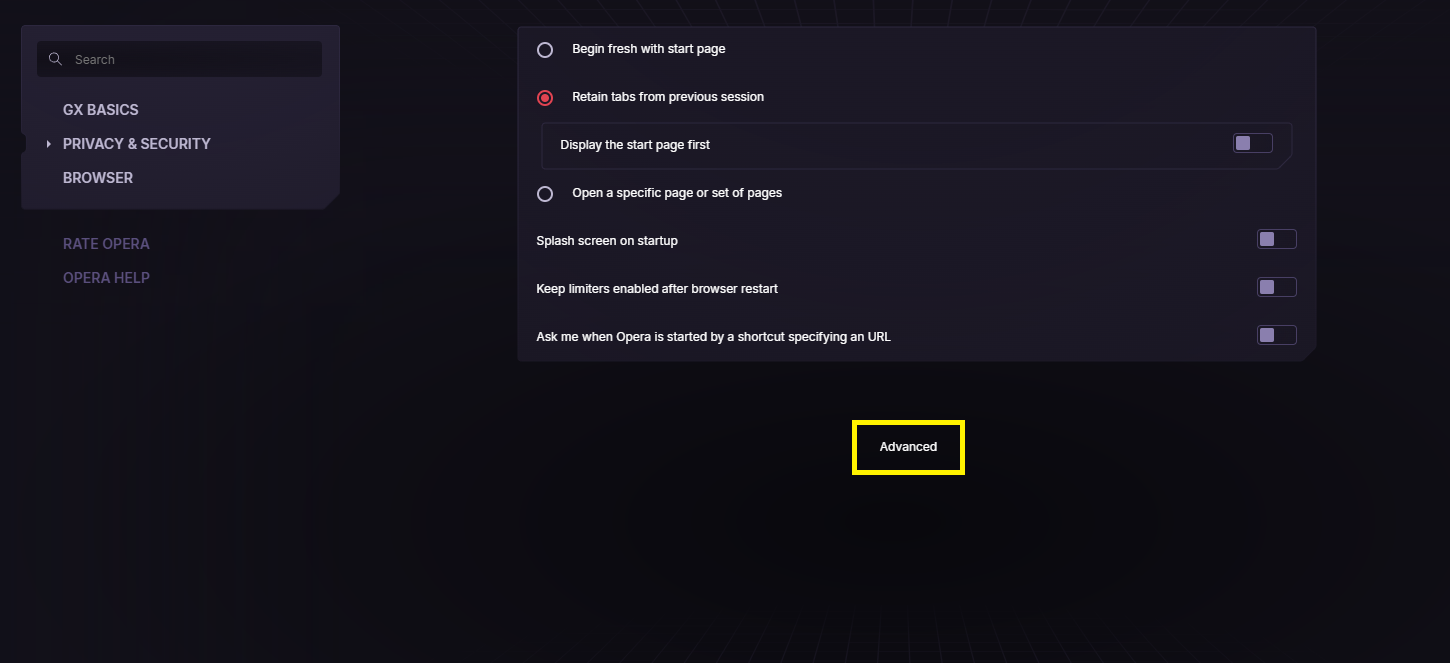Image resolution: width=1450 pixels, height=663 pixels.
Task: Click the magnifier icon in the search box
Action: tap(55, 59)
